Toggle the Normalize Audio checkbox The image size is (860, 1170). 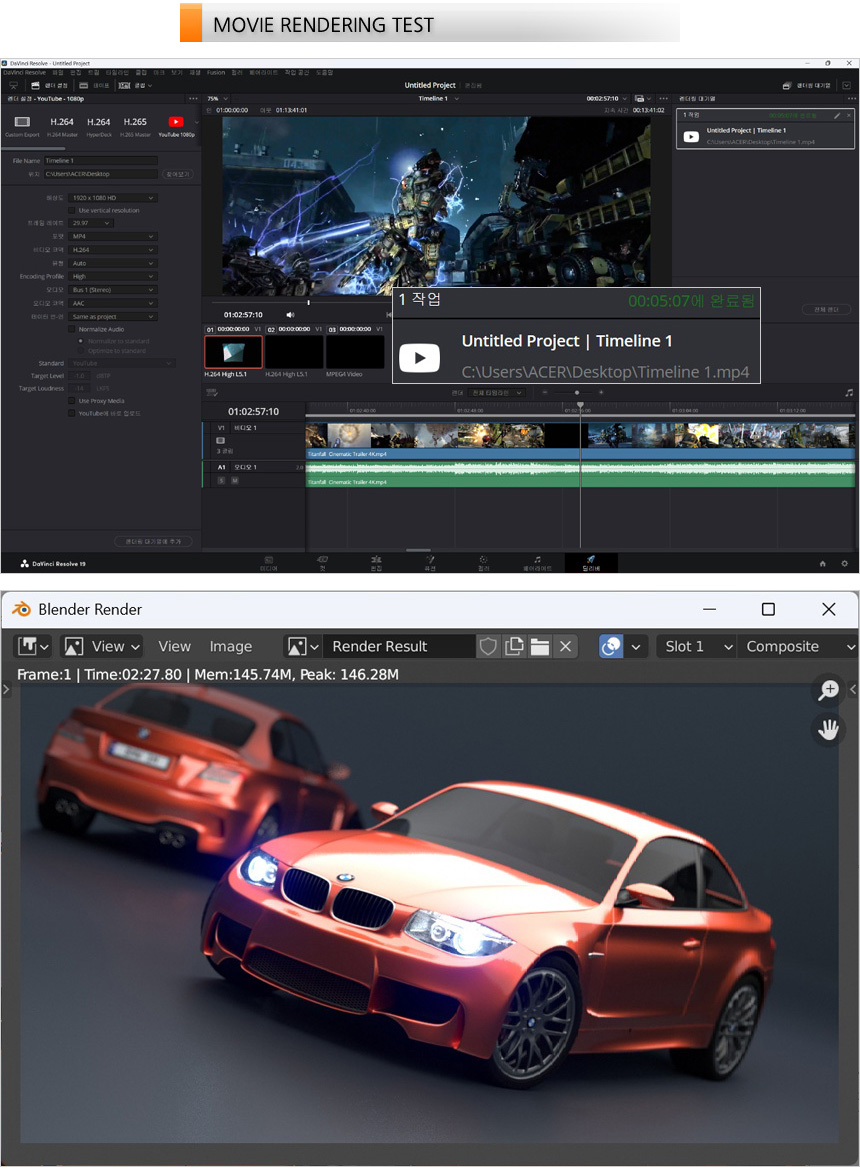click(x=73, y=329)
